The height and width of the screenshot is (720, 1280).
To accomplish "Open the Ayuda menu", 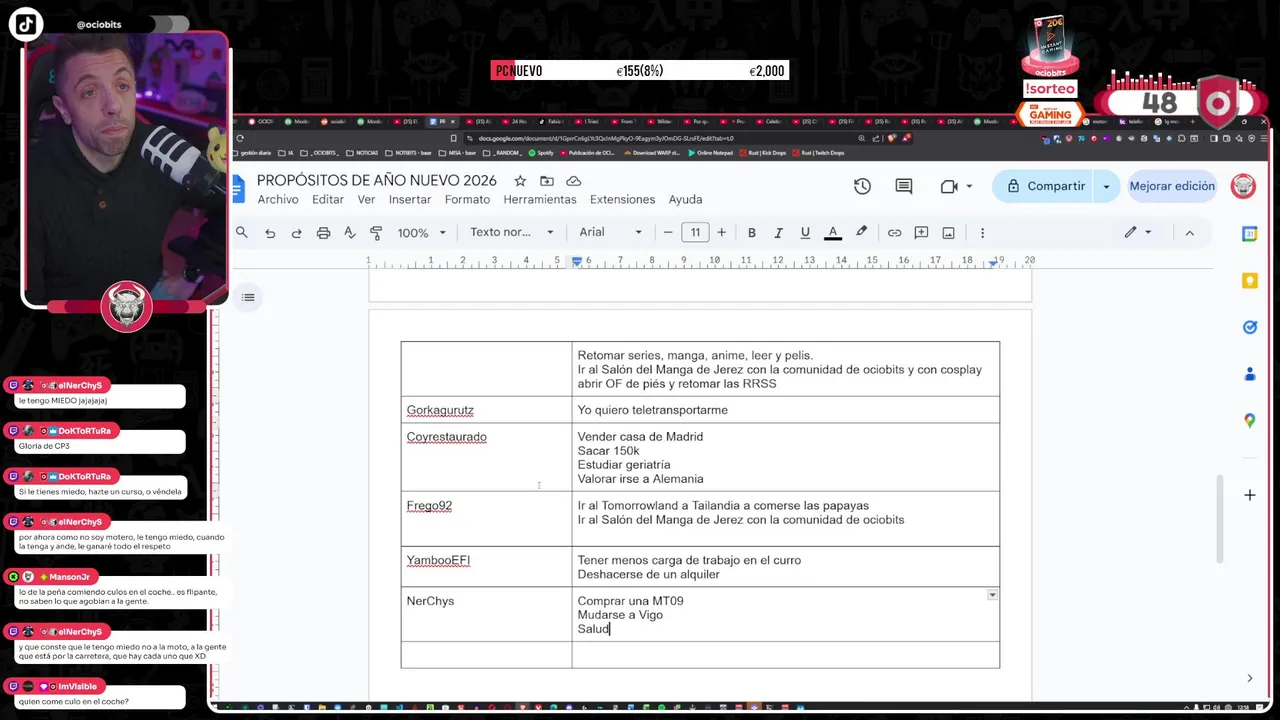I will click(685, 200).
